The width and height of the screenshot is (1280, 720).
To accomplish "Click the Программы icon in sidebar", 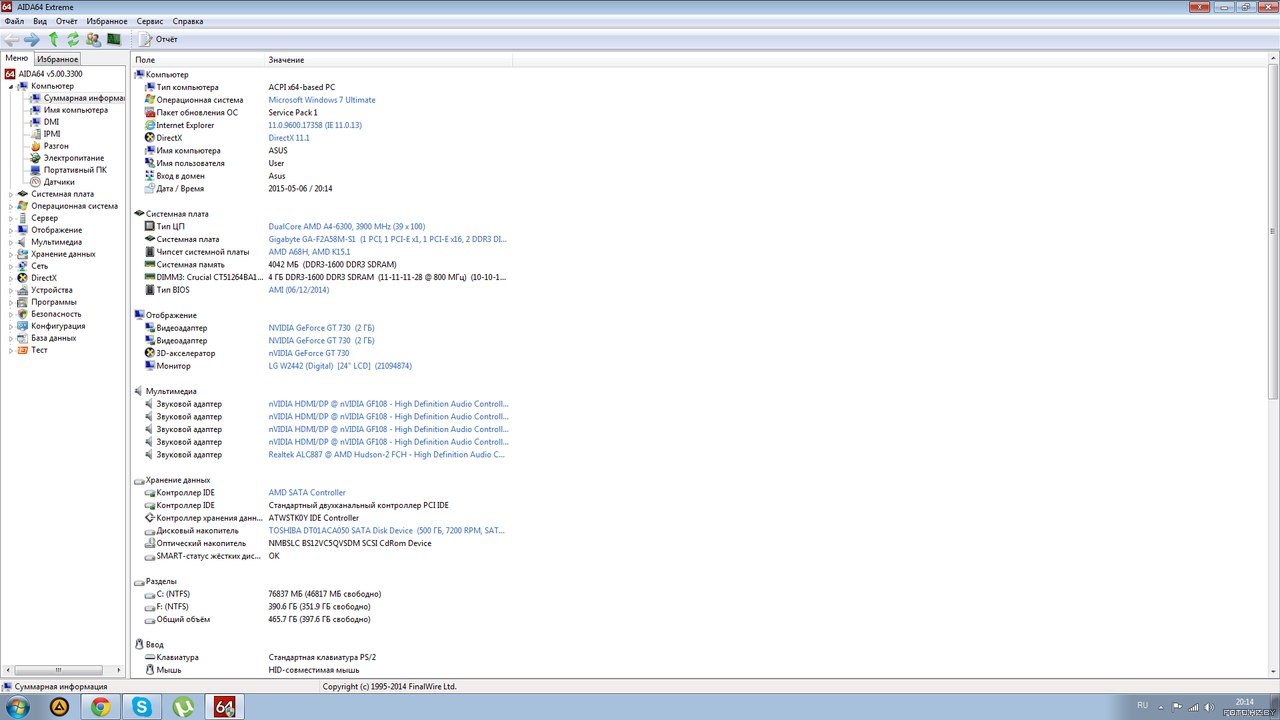I will pos(23,302).
